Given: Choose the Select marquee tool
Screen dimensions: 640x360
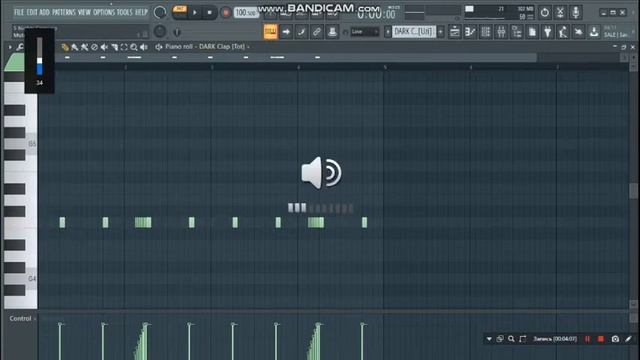Looking at the screenshot, I should coord(124,47).
